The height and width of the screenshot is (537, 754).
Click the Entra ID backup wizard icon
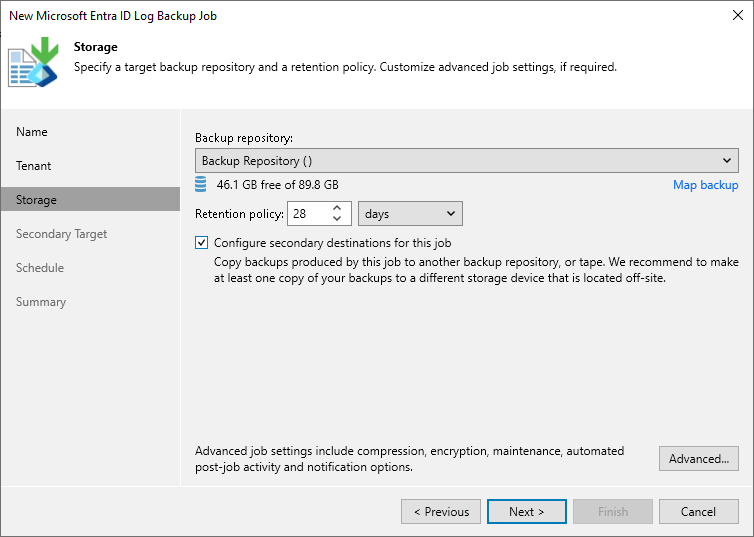(x=33, y=62)
